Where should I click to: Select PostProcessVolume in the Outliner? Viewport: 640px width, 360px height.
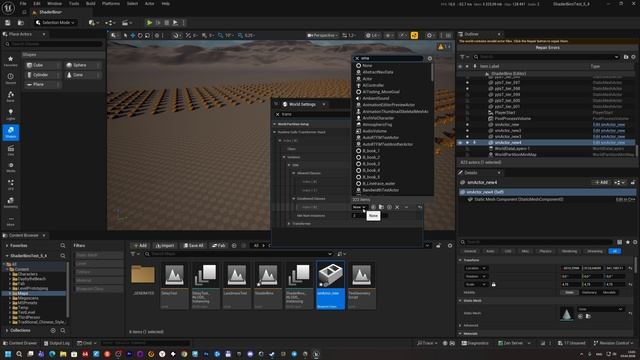pyautogui.click(x=512, y=118)
